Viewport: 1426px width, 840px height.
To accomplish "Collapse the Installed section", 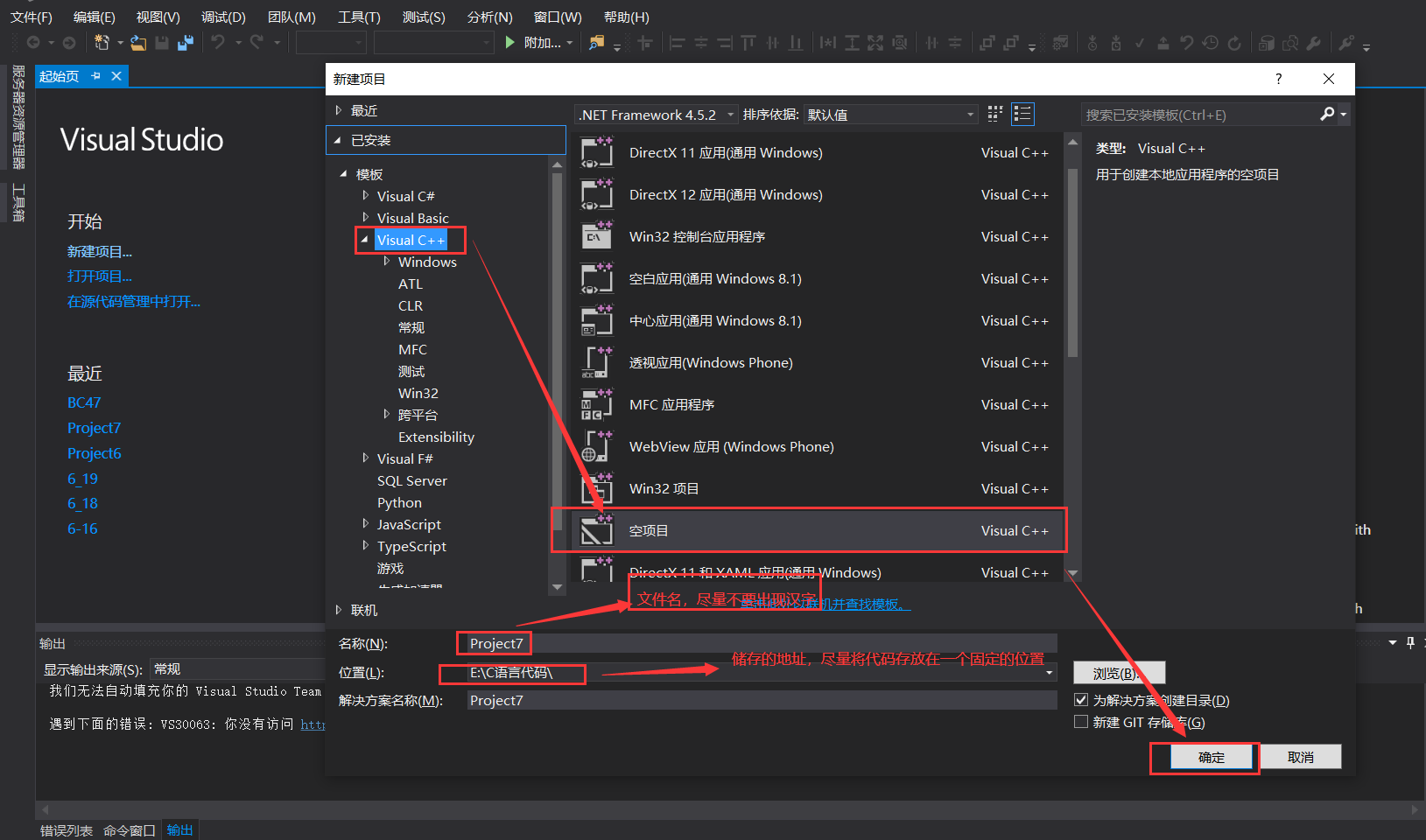I will pyautogui.click(x=338, y=140).
